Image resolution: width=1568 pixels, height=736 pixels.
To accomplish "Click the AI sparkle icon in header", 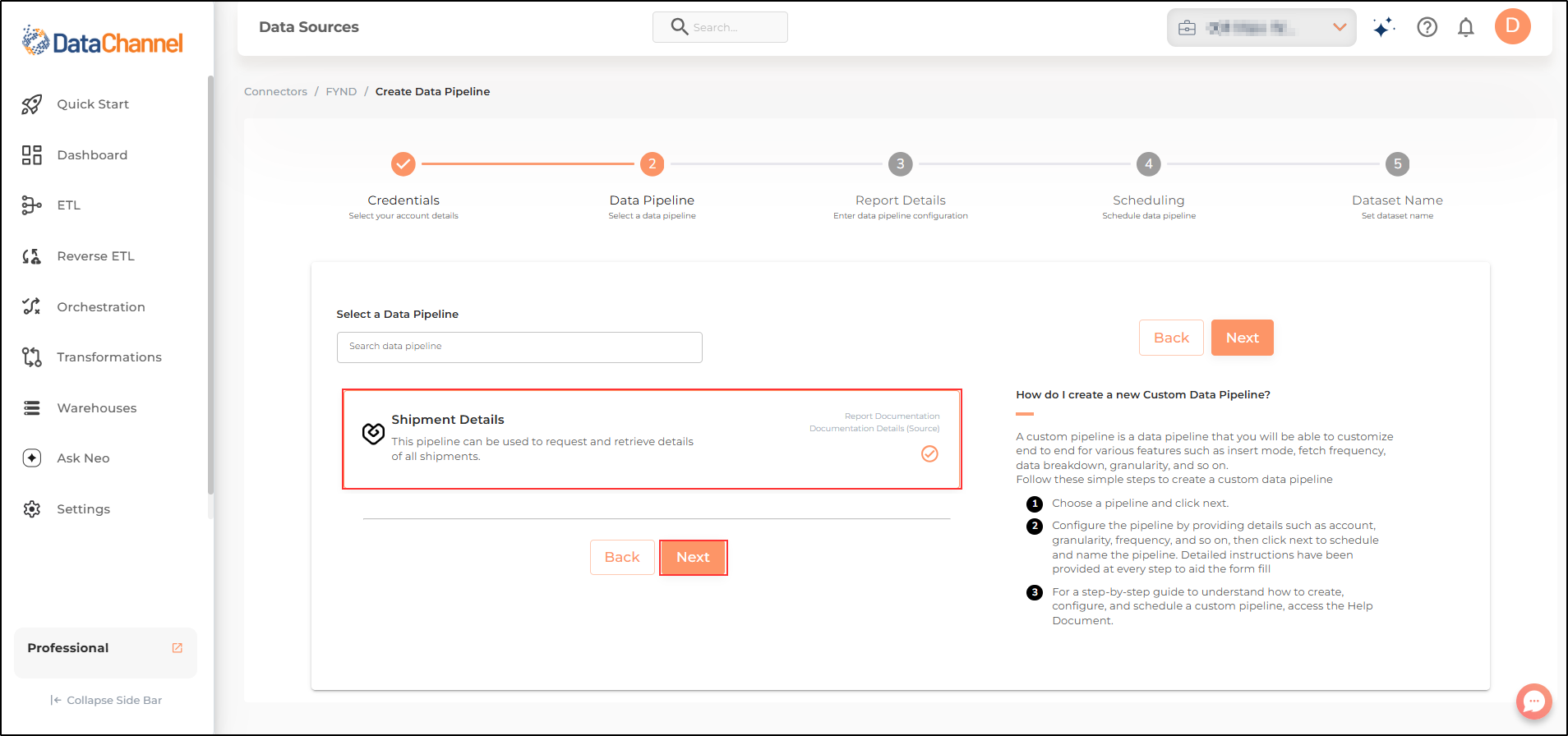I will tap(1383, 28).
